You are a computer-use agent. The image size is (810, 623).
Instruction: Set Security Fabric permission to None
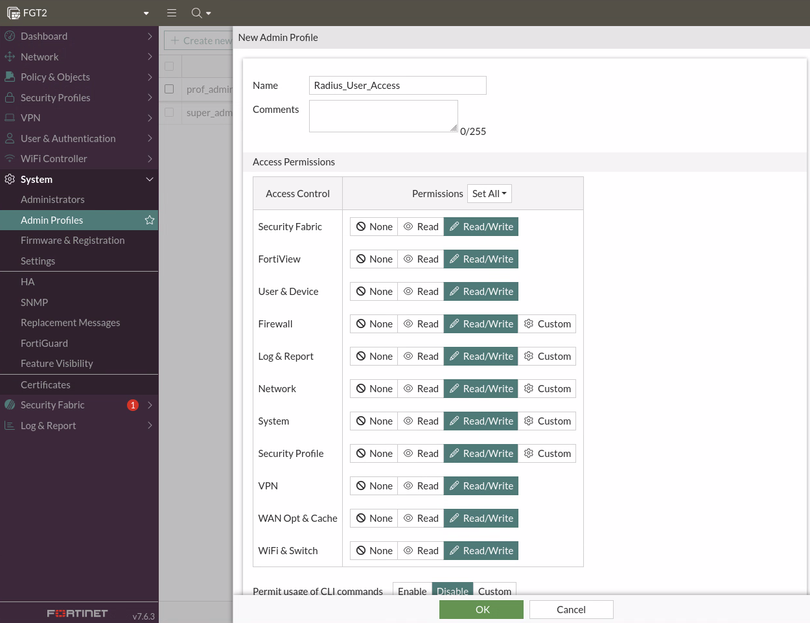374,226
